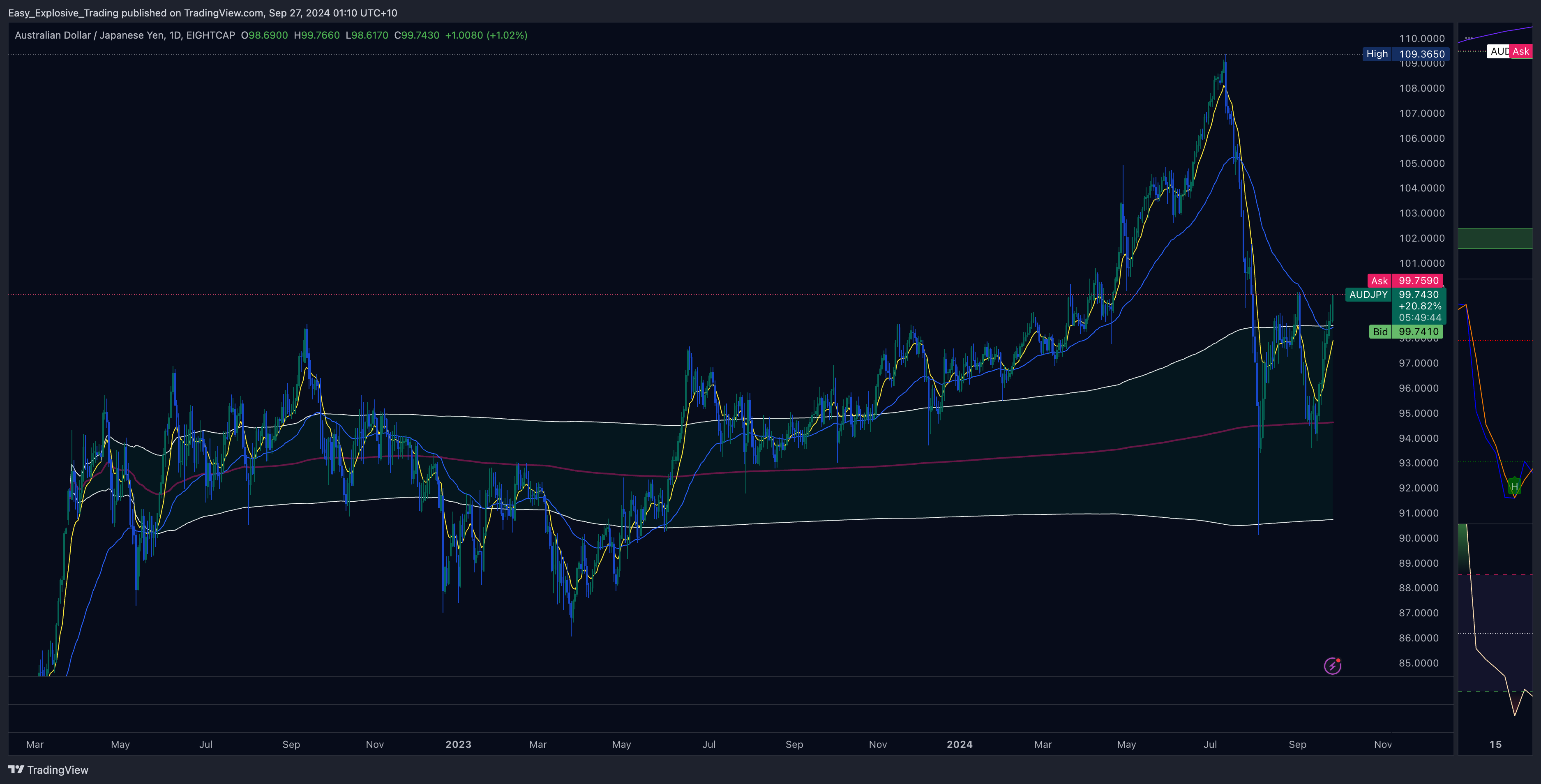Click the 90.0000 price axis label
The image size is (1541, 784).
coord(1419,538)
